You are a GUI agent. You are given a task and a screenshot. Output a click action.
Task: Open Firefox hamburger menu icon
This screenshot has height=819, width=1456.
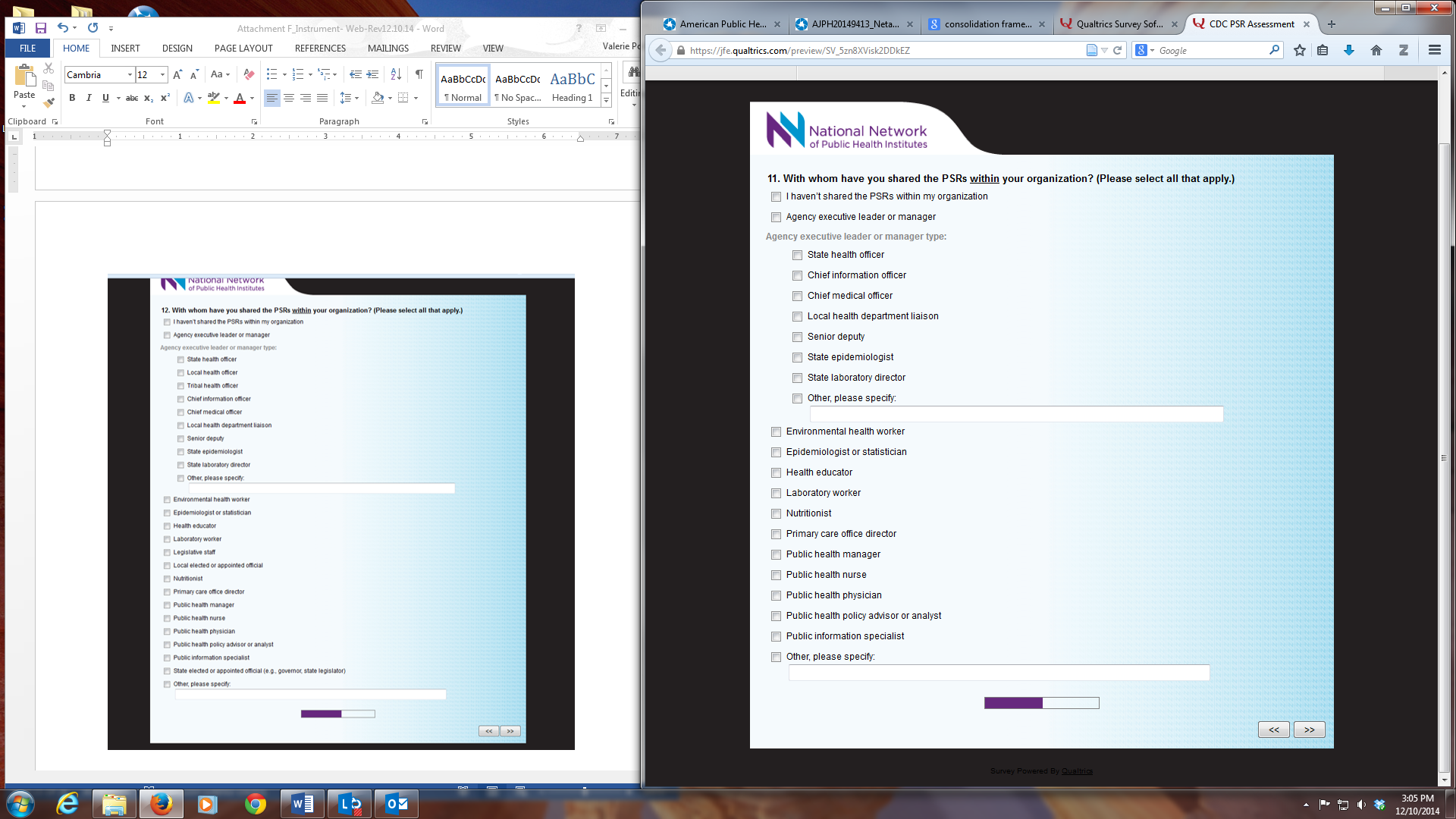pos(1434,50)
